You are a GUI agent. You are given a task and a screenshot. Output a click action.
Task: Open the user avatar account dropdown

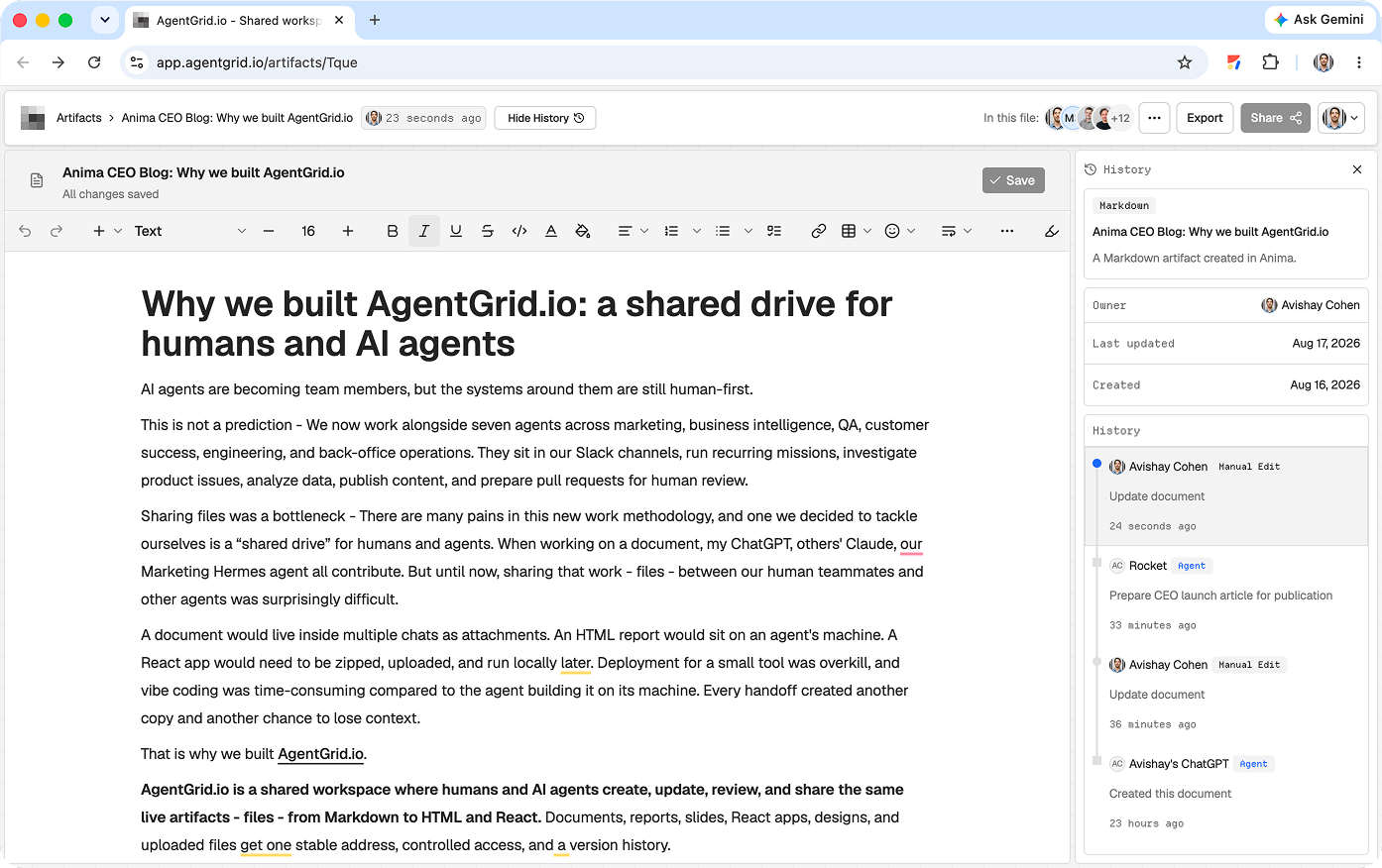click(1341, 118)
